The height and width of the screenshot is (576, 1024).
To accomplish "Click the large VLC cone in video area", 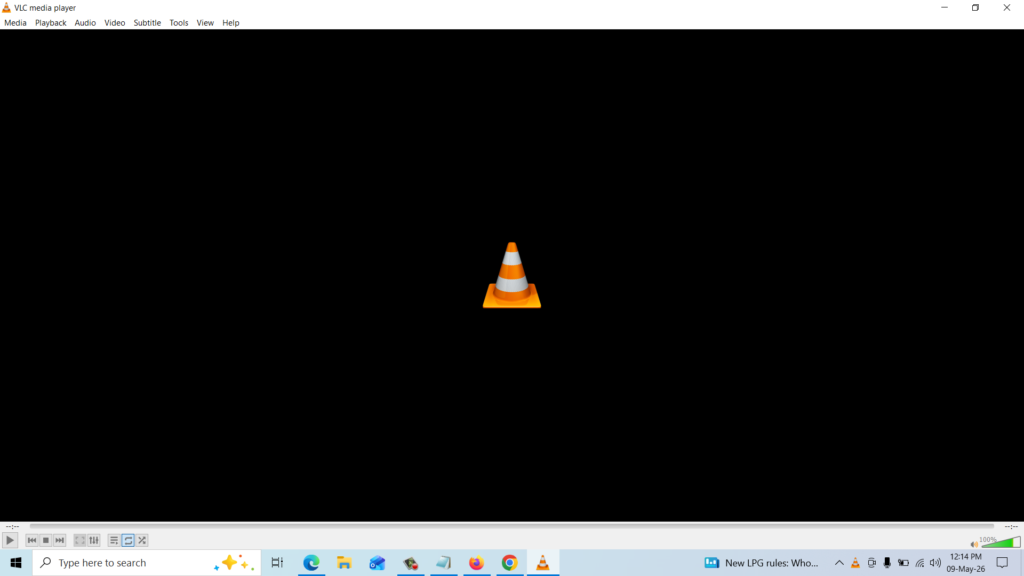I will point(512,275).
